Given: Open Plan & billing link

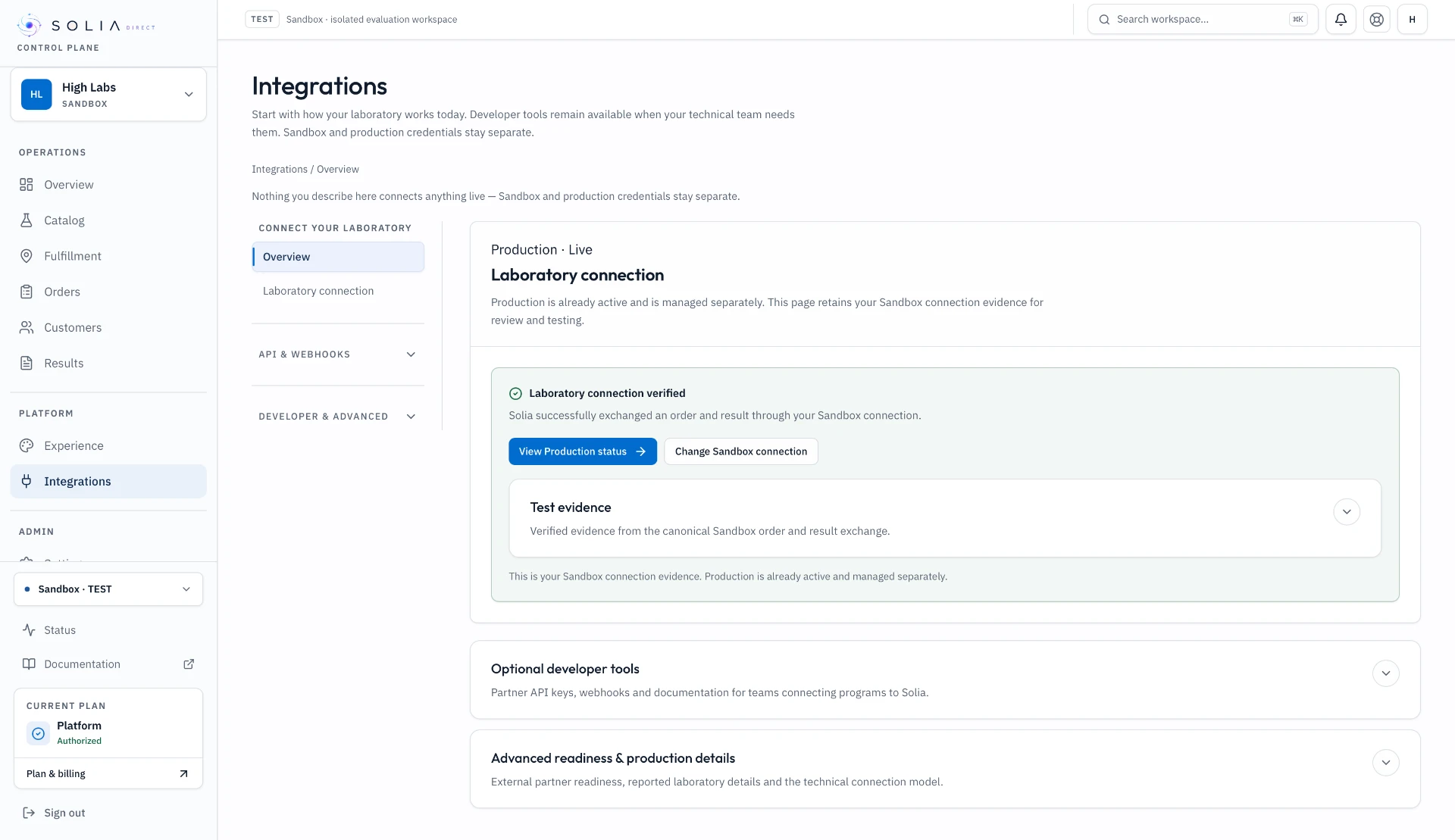Looking at the screenshot, I should [108, 773].
